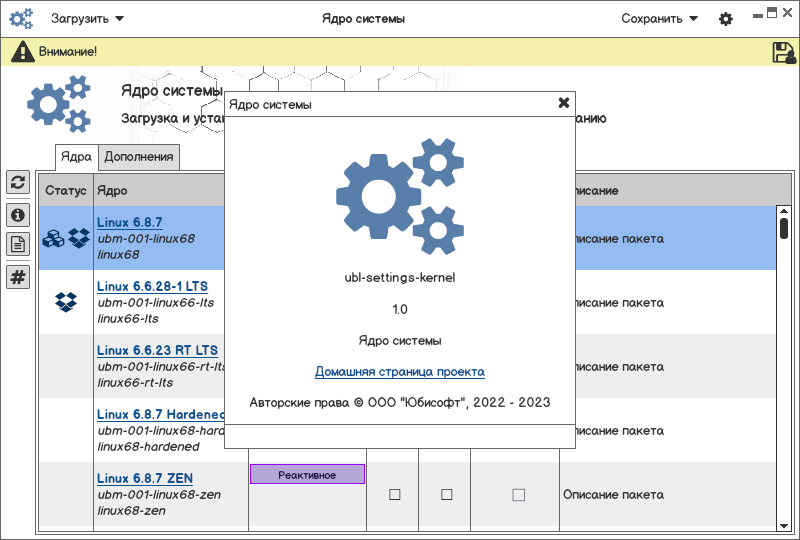This screenshot has height=540, width=800.
Task: Maximize the main window
Action: 772,13
